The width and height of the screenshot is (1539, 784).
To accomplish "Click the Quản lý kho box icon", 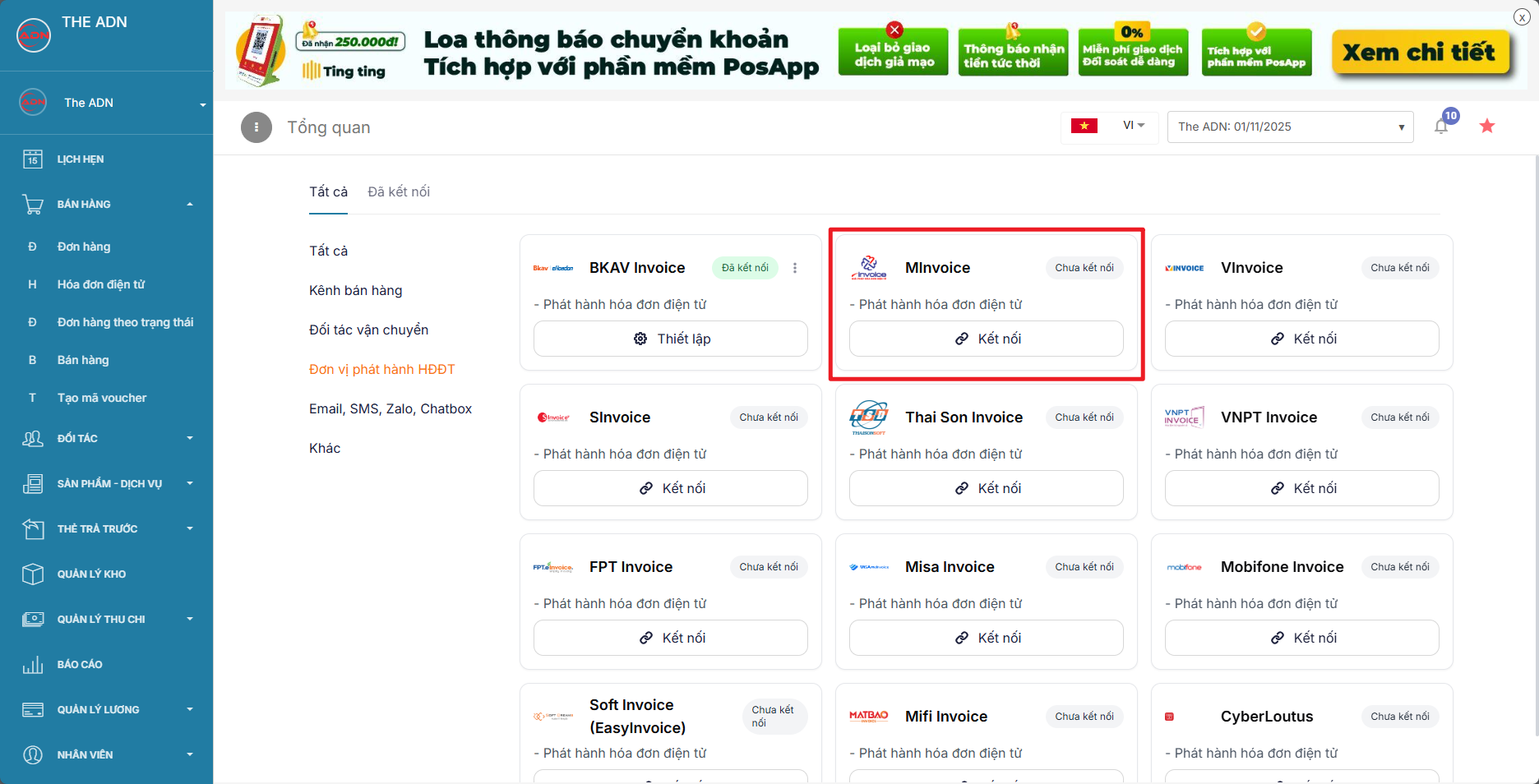I will point(33,574).
